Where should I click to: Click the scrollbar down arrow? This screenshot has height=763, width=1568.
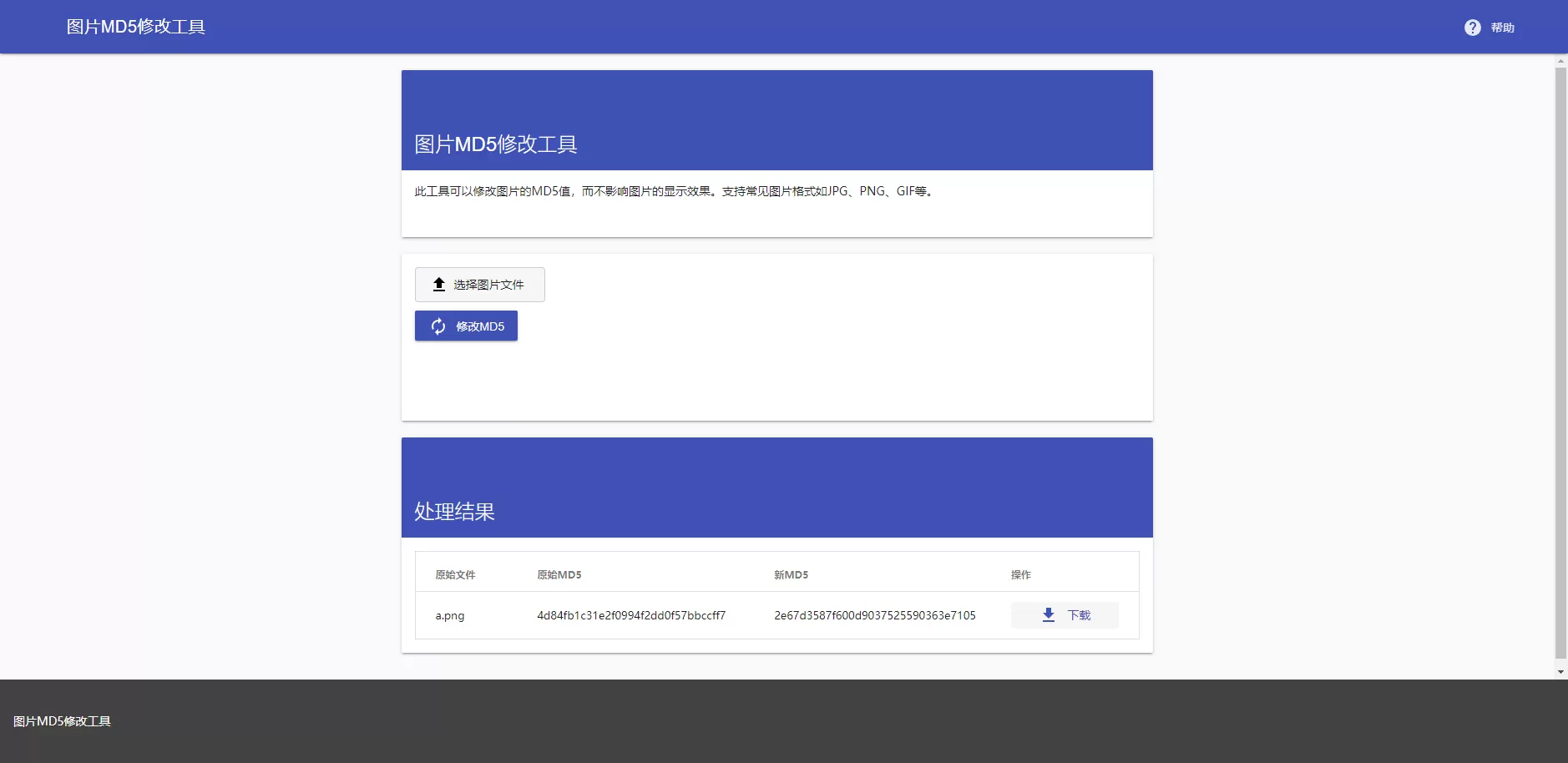pos(1560,672)
